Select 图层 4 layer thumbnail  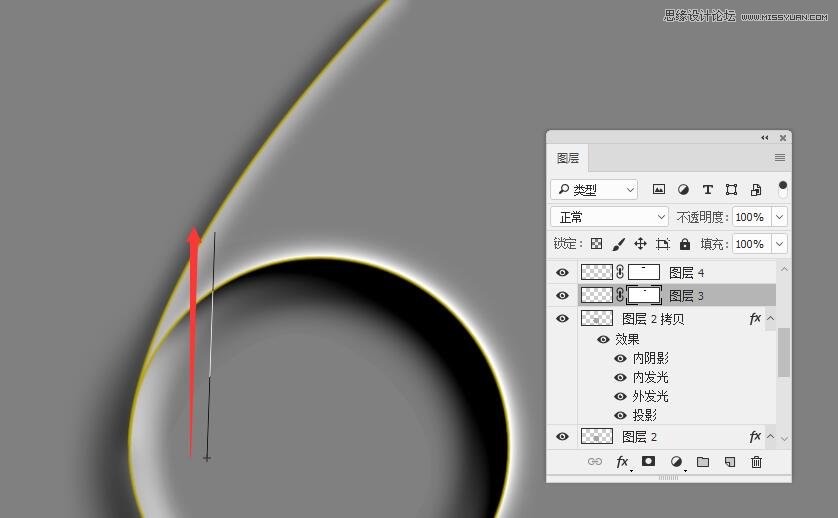[596, 272]
